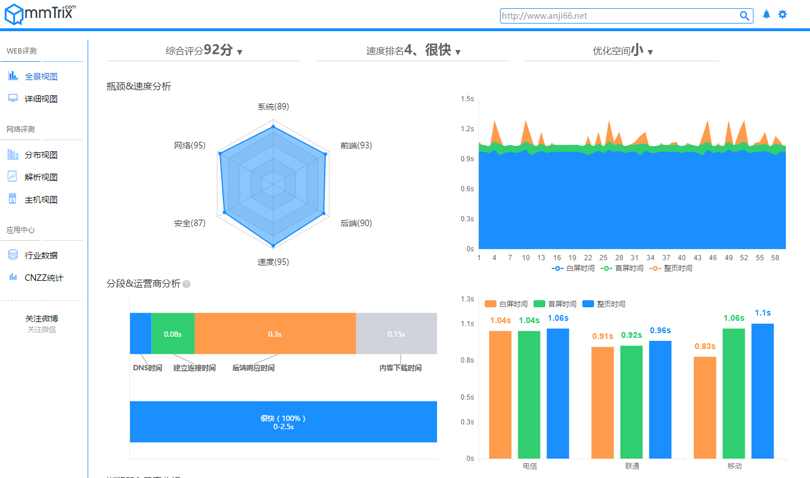Click the 详细视图 monitor icon
Viewport: 810px width, 478px height.
[x=13, y=98]
